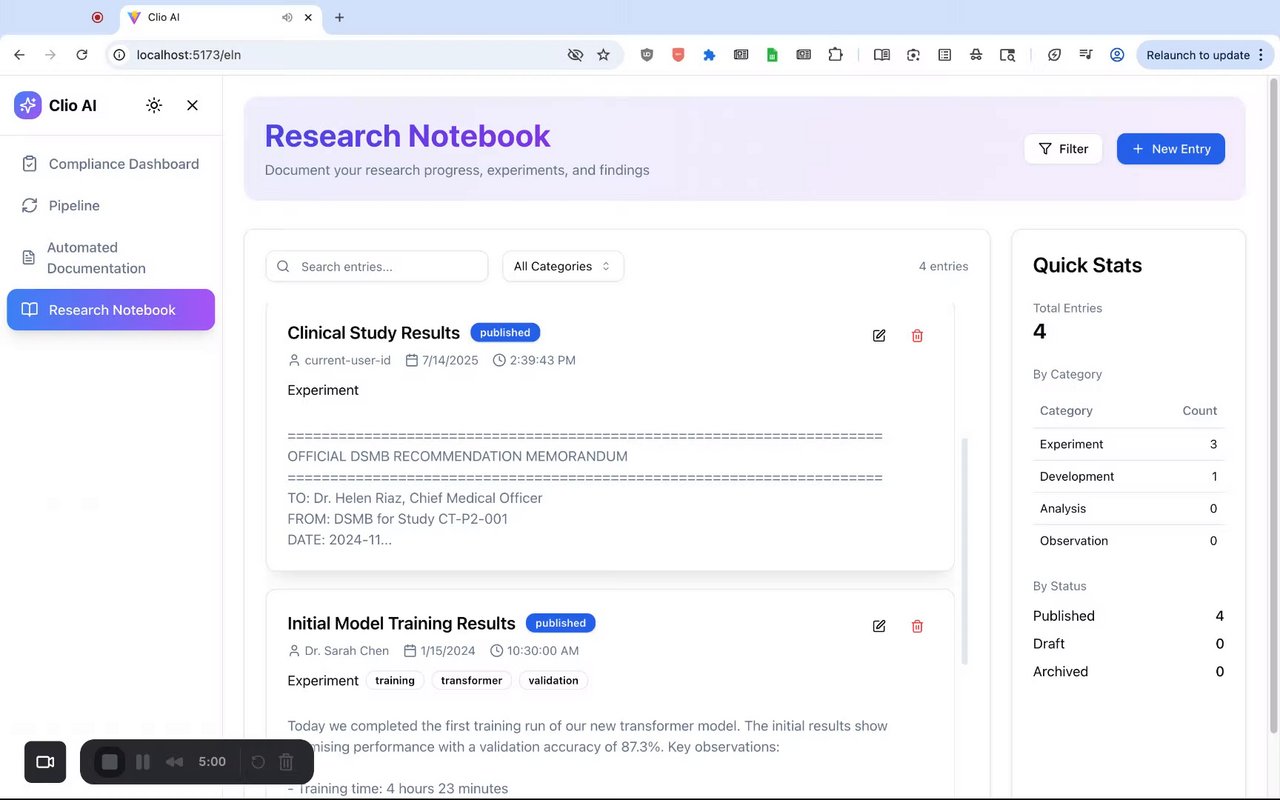Image resolution: width=1280 pixels, height=800 pixels.
Task: Create a New Entry
Action: point(1171,149)
